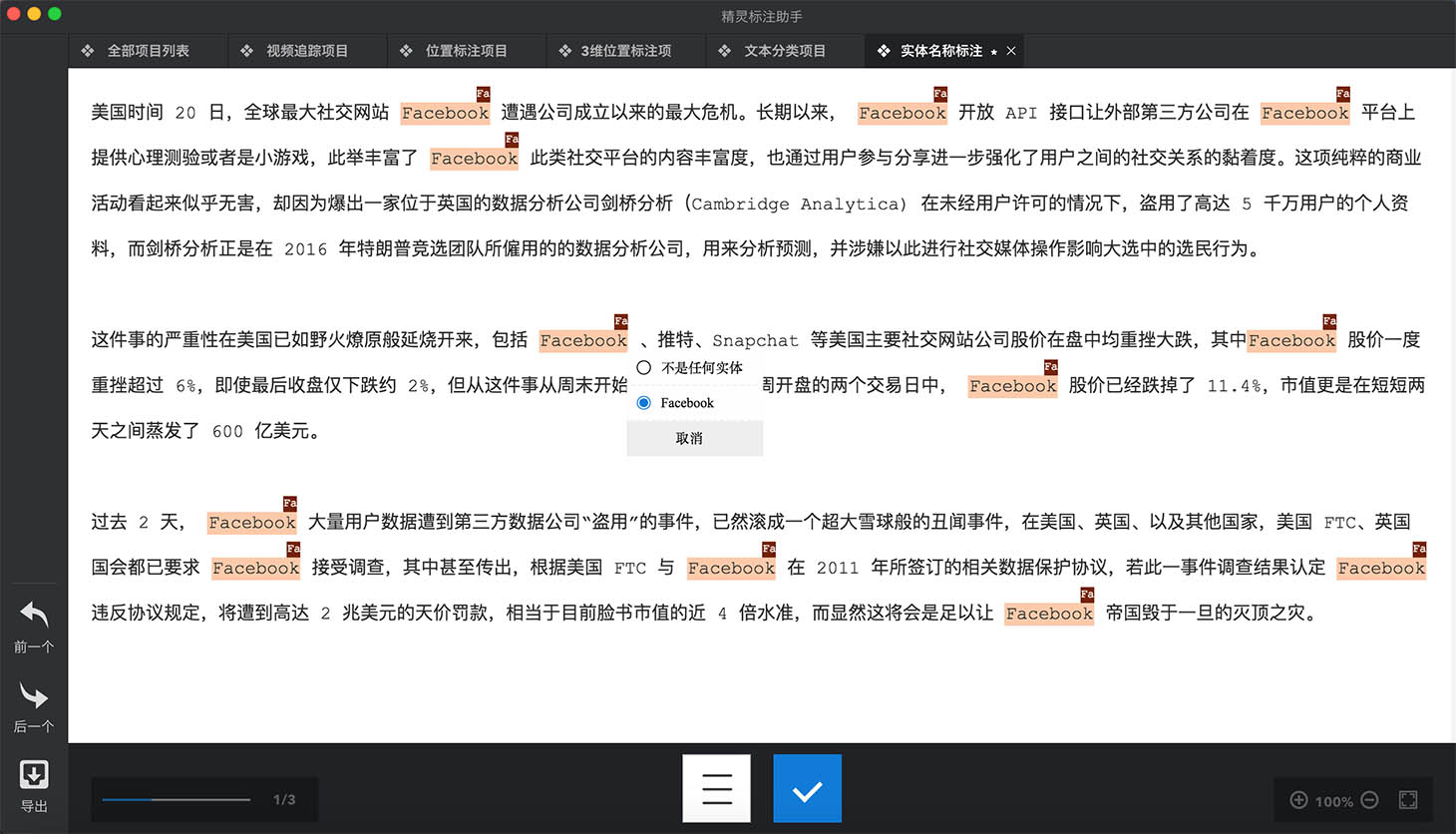Click the export download icon
1456x834 pixels.
(34, 774)
